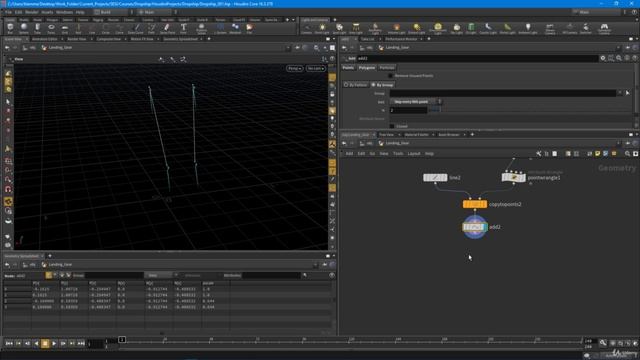The image size is (640, 360).
Task: Select the By Group radio option
Action: pyautogui.click(x=382, y=85)
